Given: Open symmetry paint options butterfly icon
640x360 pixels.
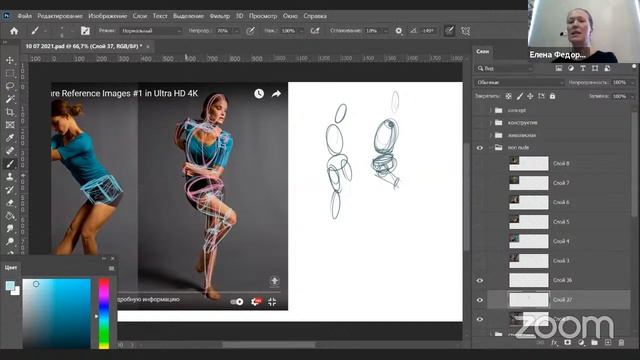Looking at the screenshot, I should pyautogui.click(x=465, y=31).
